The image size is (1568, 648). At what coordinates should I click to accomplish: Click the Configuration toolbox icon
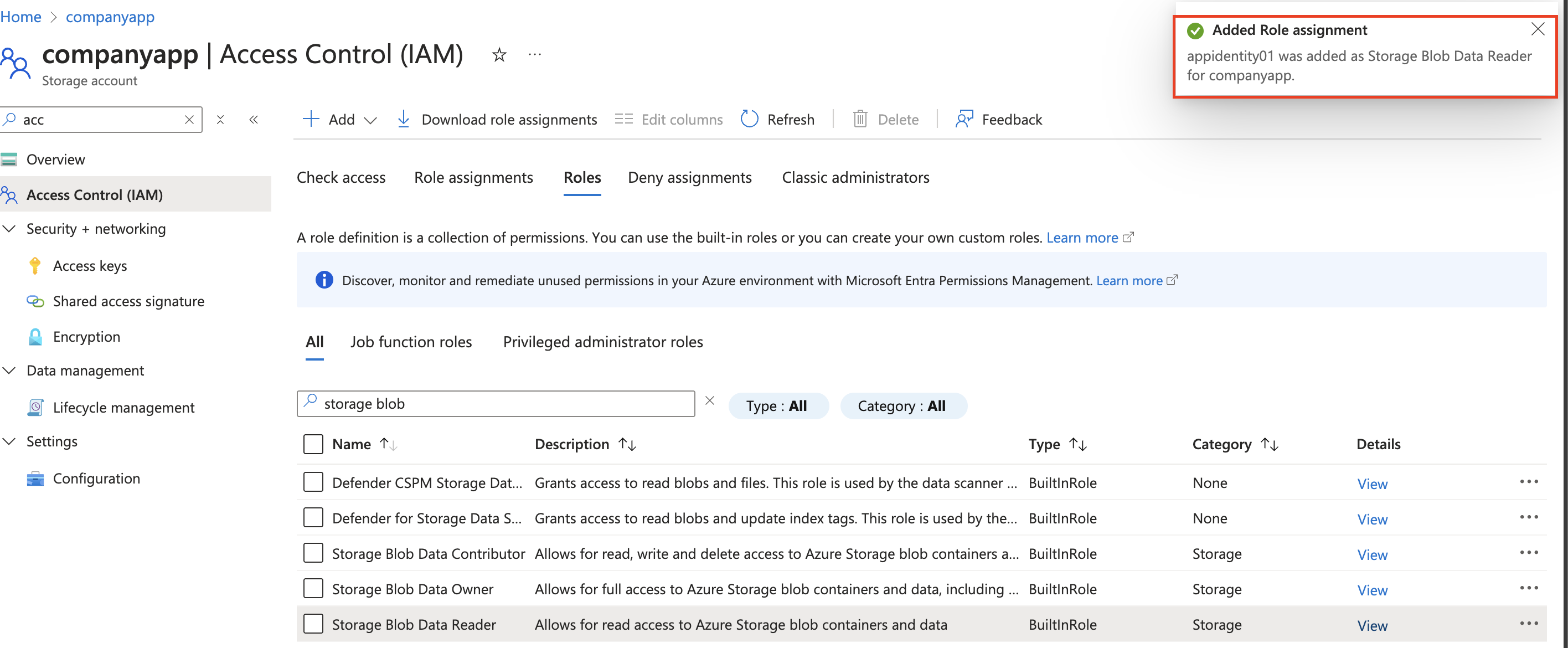35,479
